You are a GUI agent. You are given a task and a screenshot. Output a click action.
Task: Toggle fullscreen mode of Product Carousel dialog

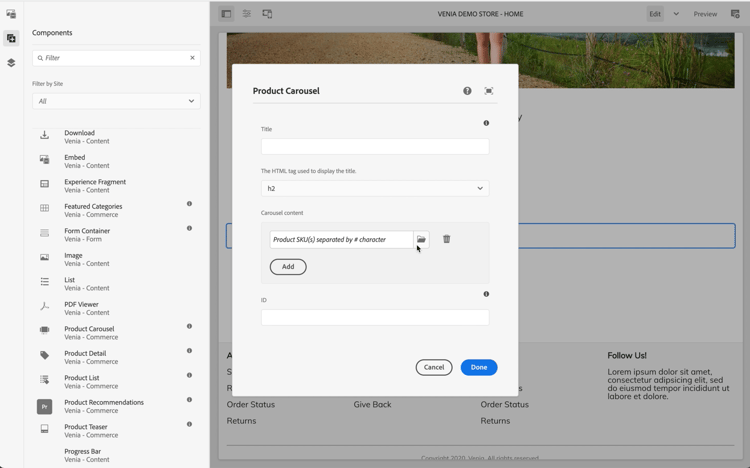[488, 91]
